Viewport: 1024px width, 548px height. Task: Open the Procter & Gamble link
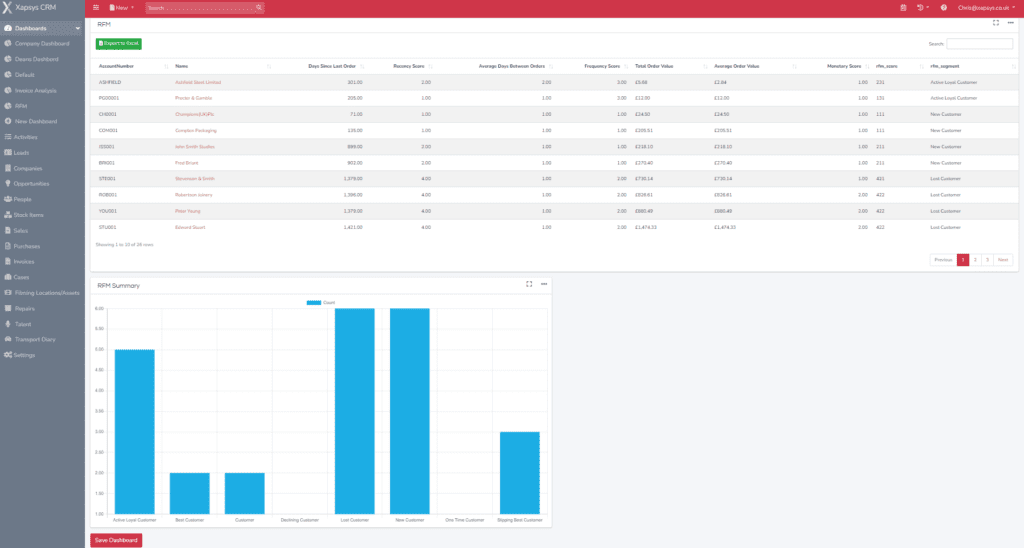pyautogui.click(x=193, y=98)
